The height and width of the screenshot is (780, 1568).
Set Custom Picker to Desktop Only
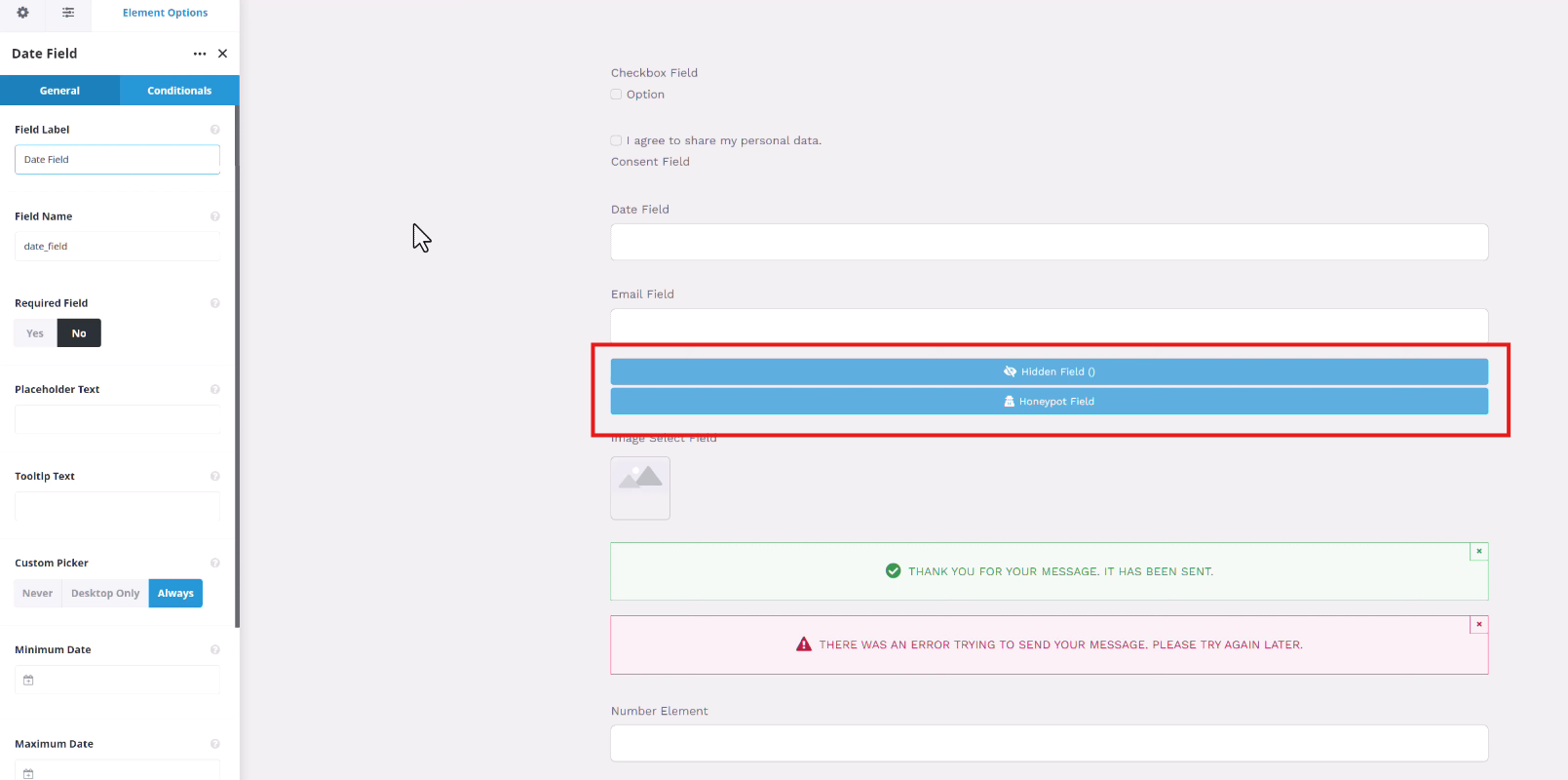(x=105, y=593)
